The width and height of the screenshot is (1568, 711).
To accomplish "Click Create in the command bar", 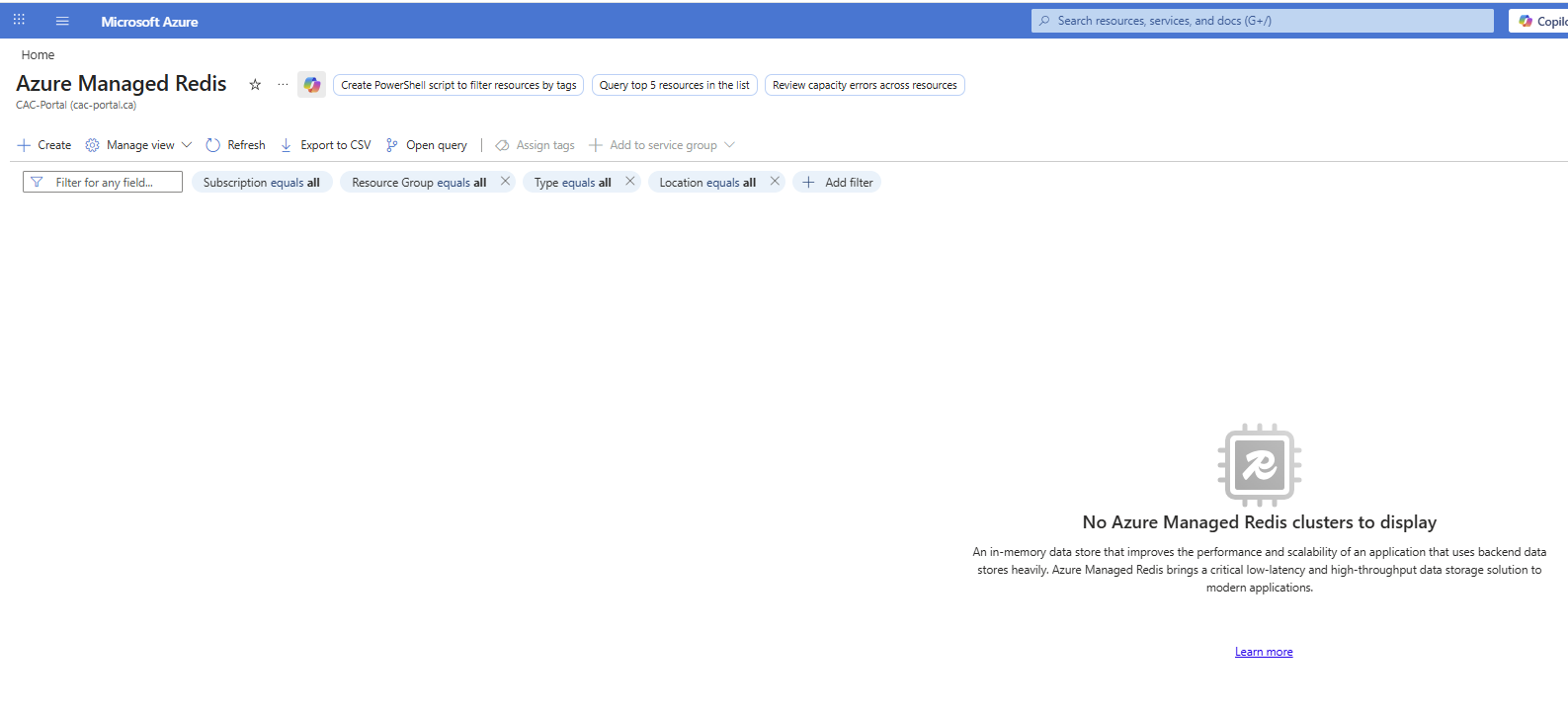I will [x=44, y=145].
